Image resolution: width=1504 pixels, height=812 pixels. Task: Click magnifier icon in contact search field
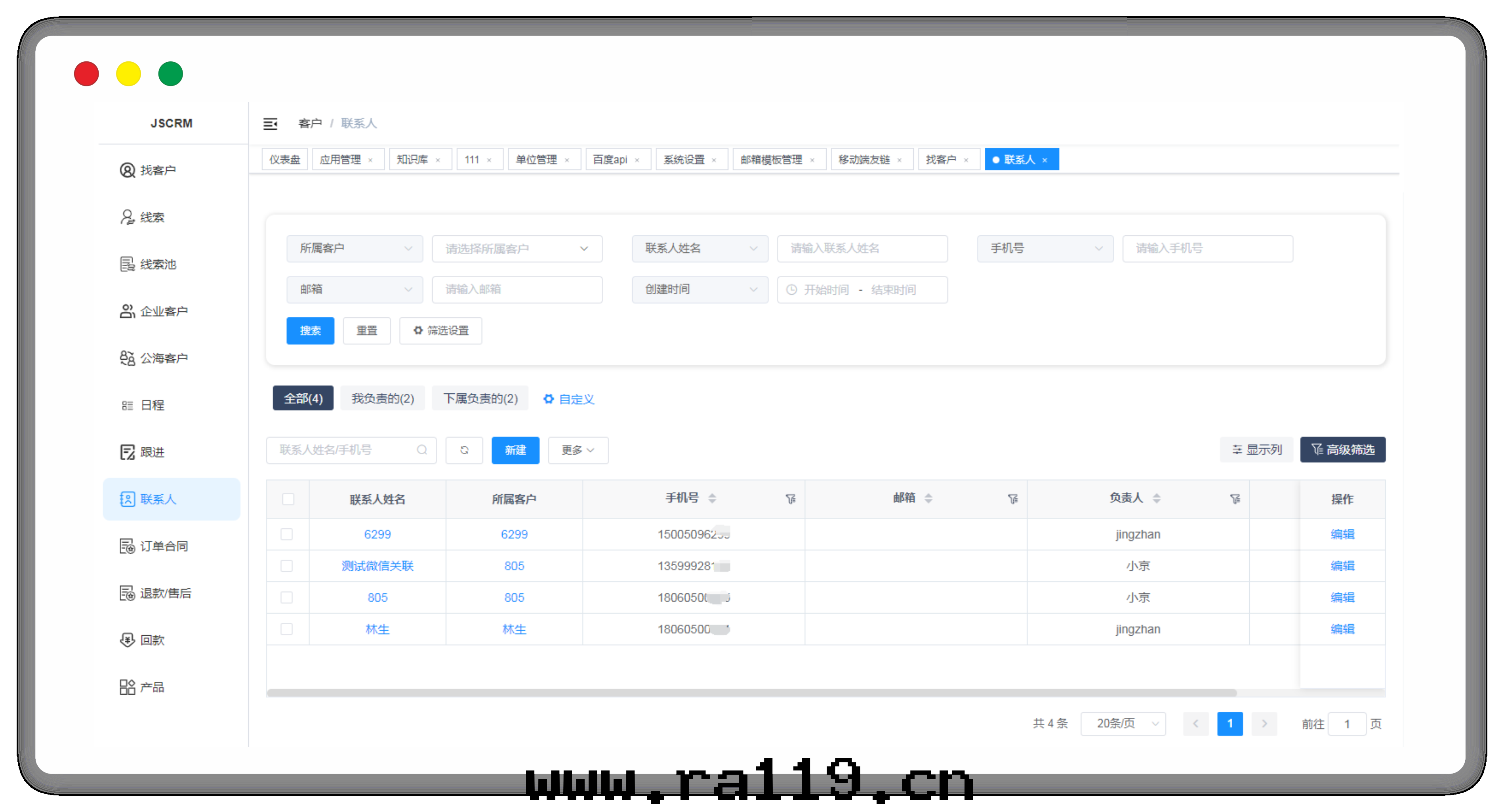tap(422, 450)
